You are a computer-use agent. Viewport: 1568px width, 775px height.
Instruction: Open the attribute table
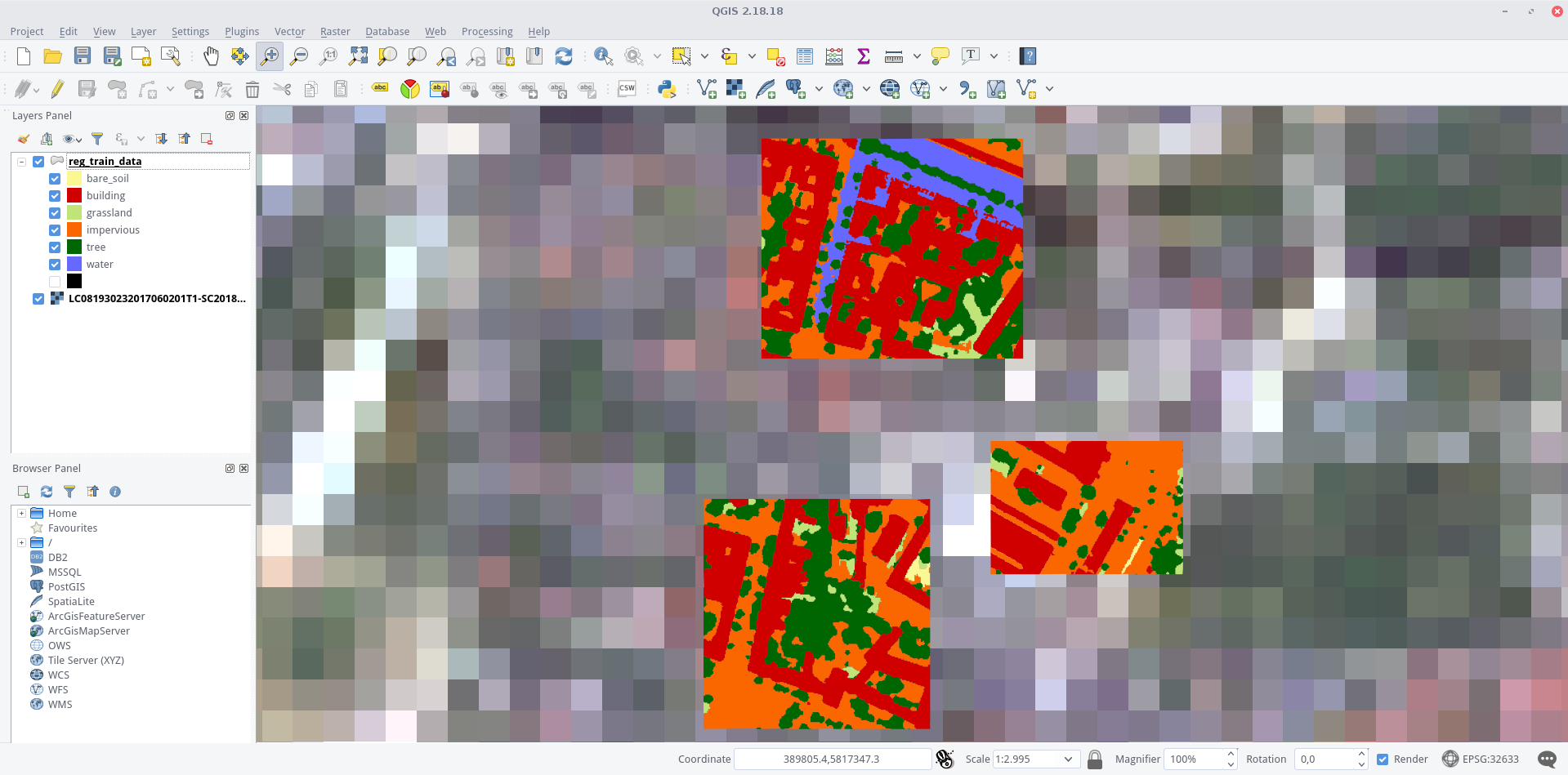(805, 56)
